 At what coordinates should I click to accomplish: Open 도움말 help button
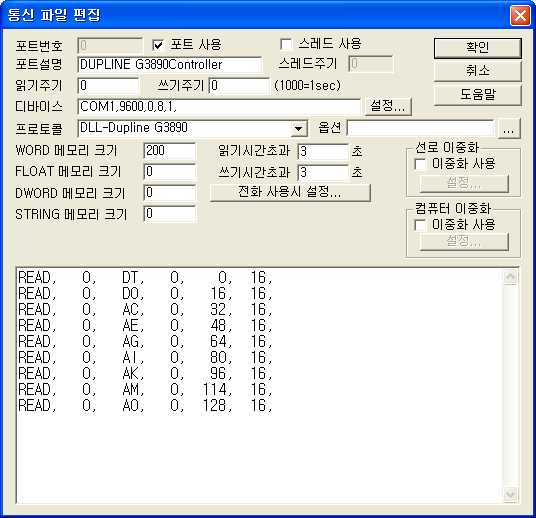(478, 95)
